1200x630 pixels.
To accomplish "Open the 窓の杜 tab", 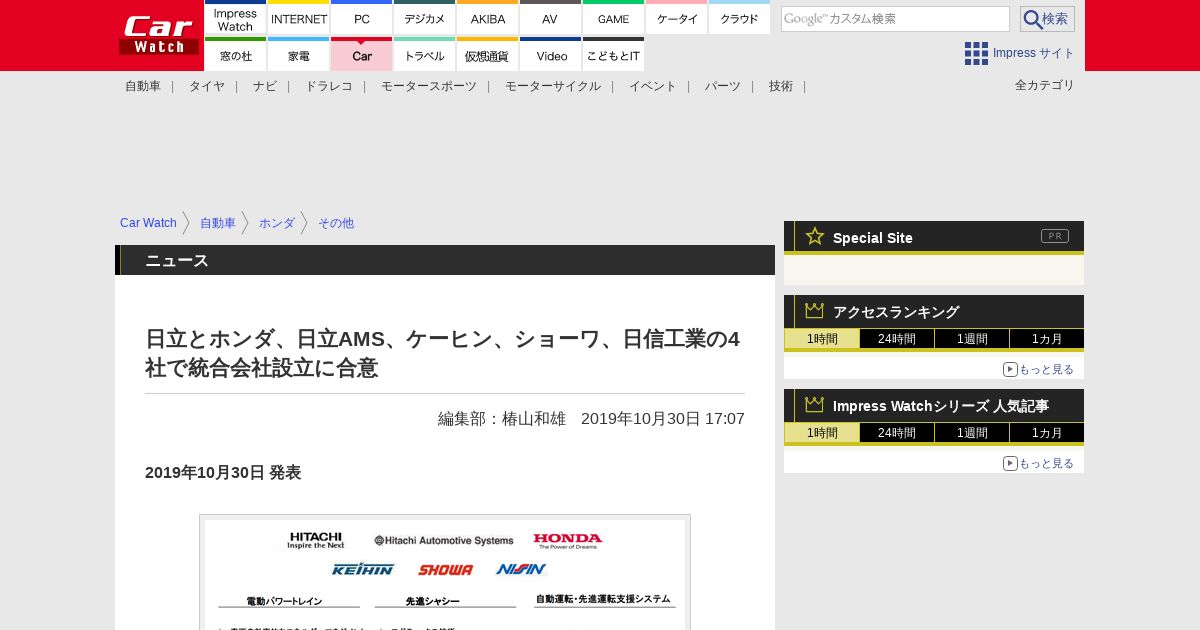I will point(236,54).
